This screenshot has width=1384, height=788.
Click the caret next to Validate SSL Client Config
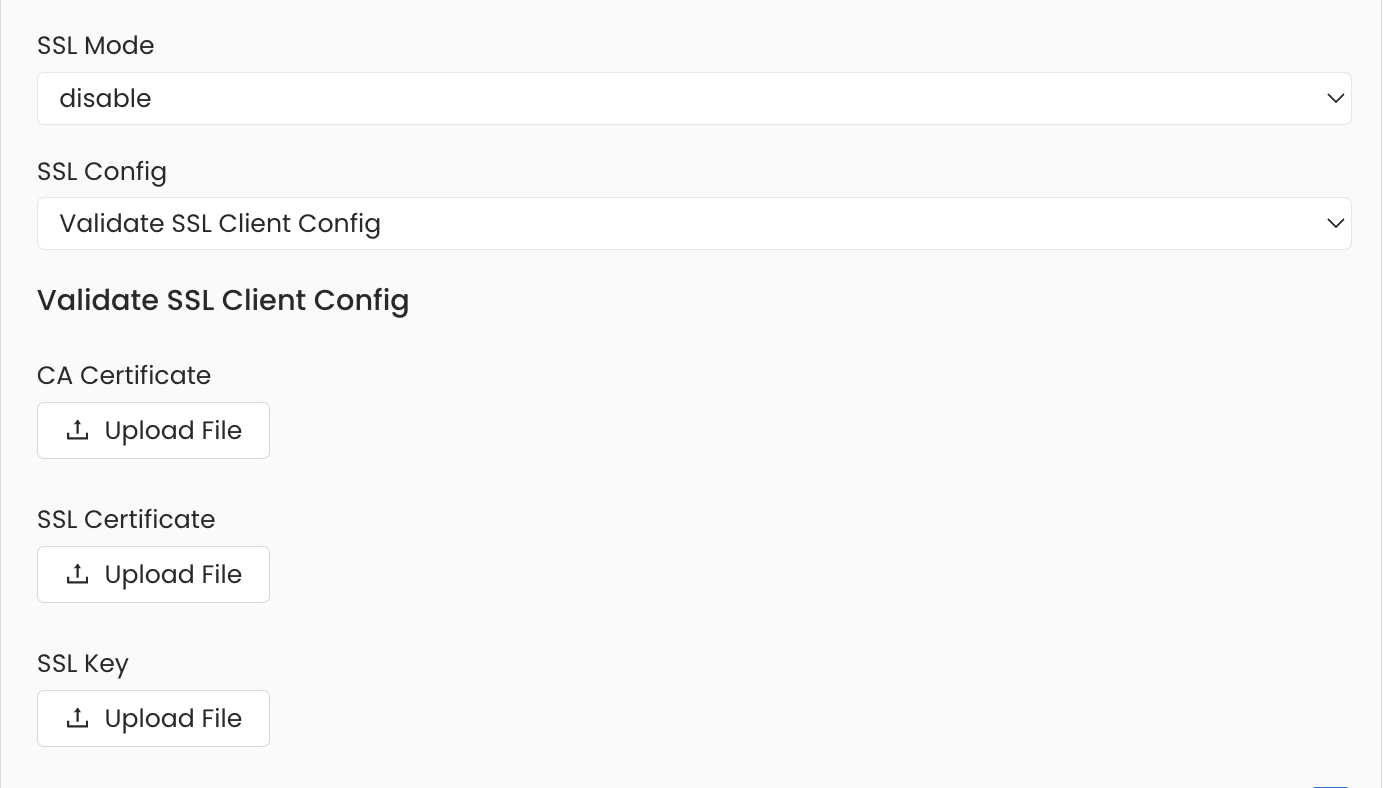(1336, 223)
